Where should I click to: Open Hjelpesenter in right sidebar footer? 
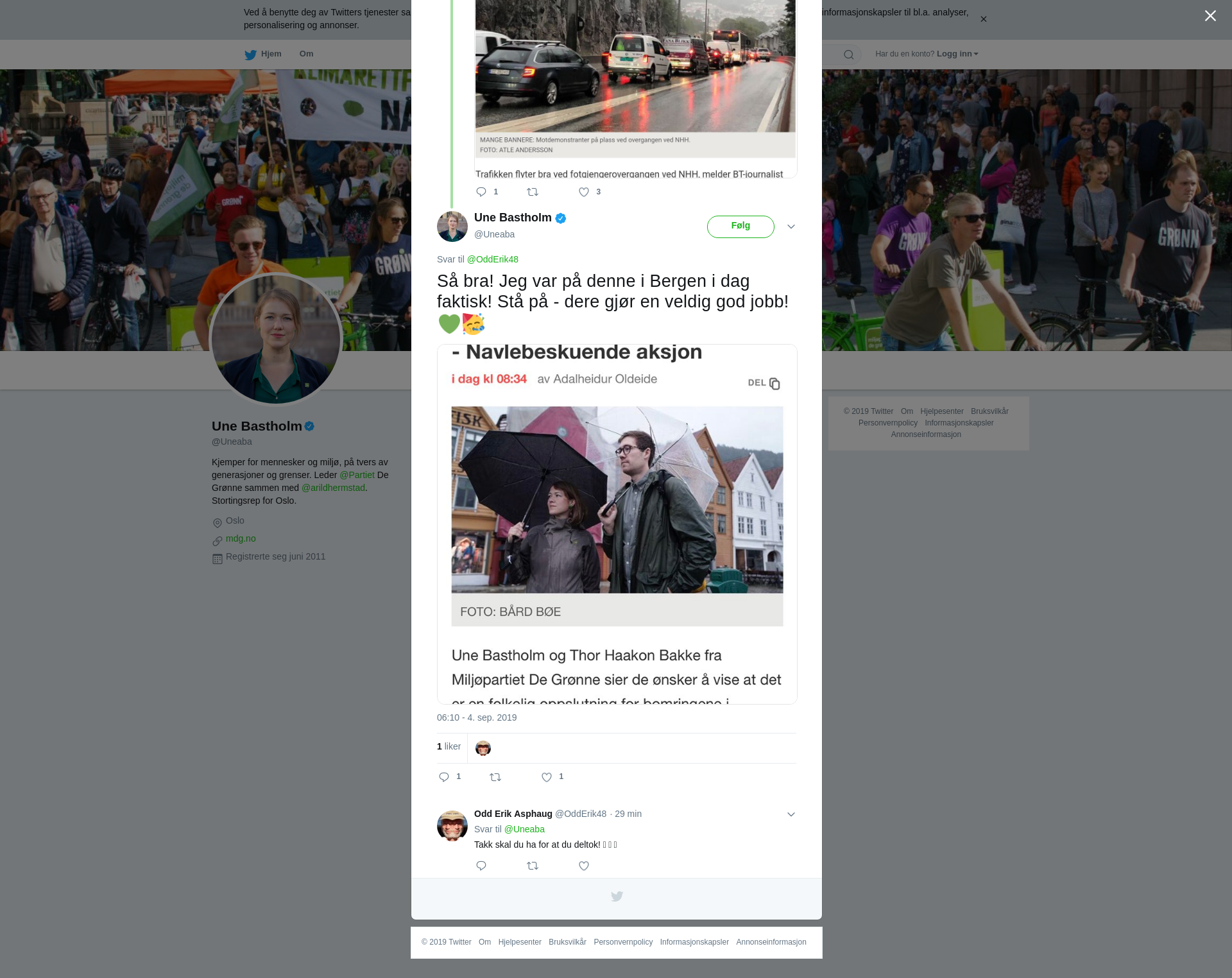(941, 411)
